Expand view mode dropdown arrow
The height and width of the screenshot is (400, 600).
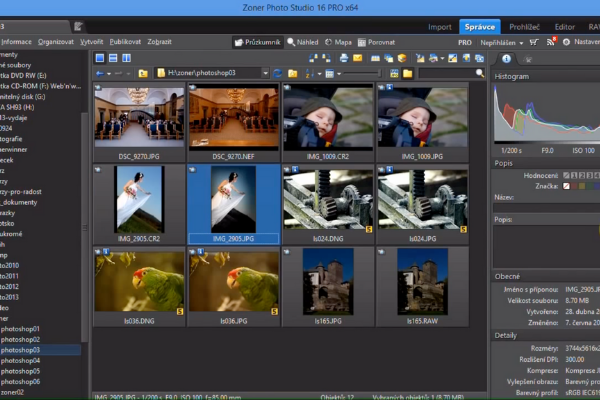coord(339,73)
